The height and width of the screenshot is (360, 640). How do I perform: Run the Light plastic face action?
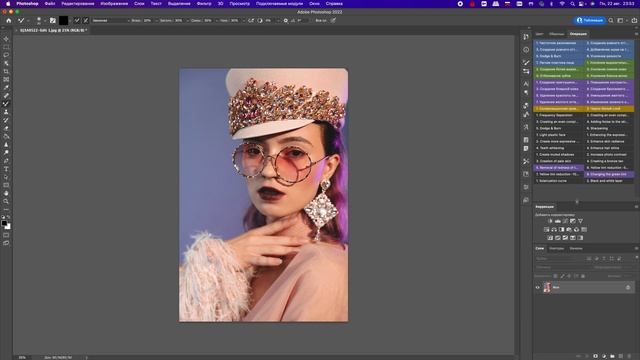558,135
